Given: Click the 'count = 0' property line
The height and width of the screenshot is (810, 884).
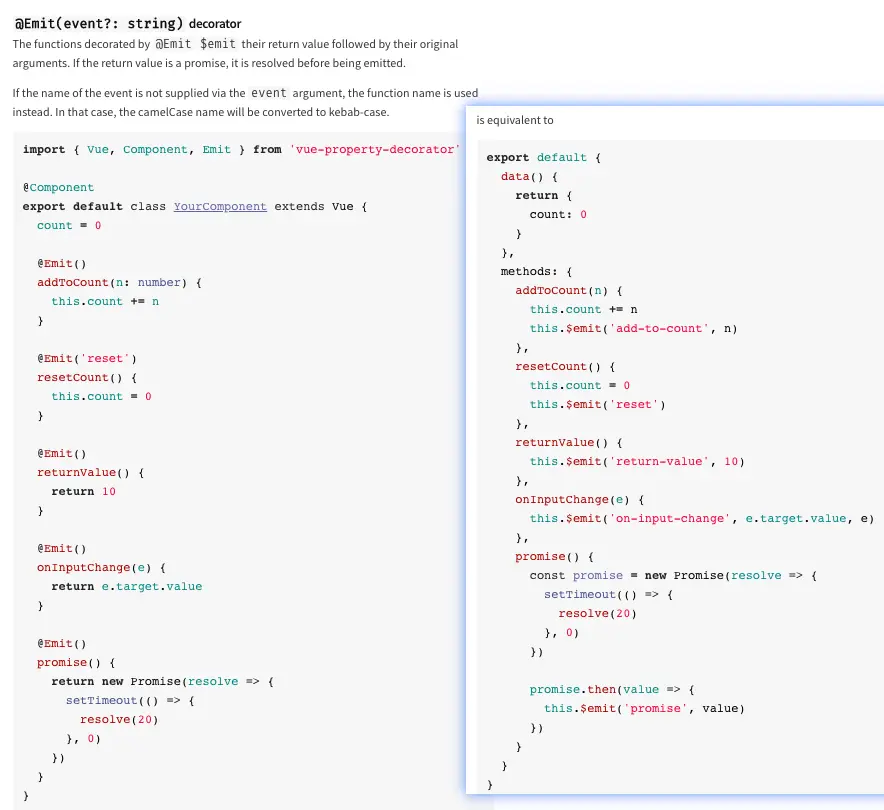Looking at the screenshot, I should pyautogui.click(x=69, y=225).
